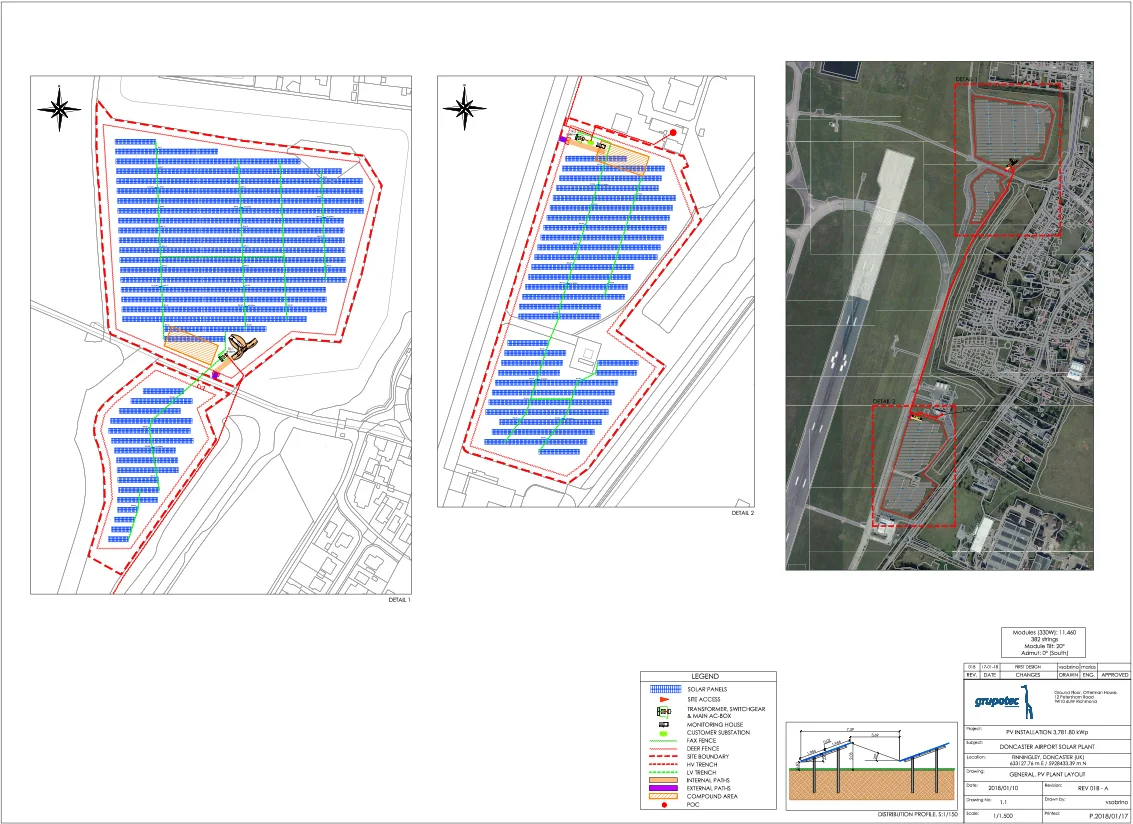This screenshot has height=824, width=1133.
Task: Click the 'FIRST DESIGN' revision entry
Action: tap(1028, 667)
